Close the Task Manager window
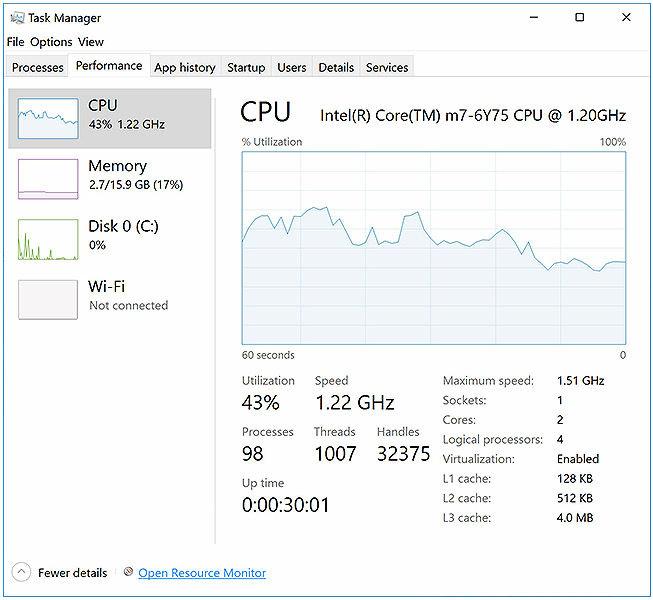 point(626,17)
